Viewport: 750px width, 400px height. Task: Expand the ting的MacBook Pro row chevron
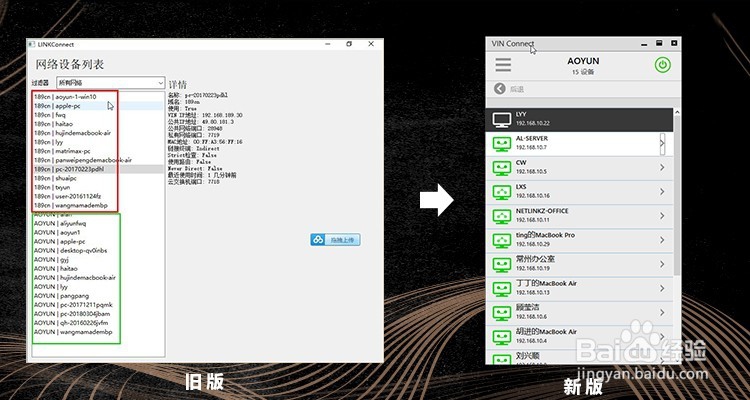[662, 240]
